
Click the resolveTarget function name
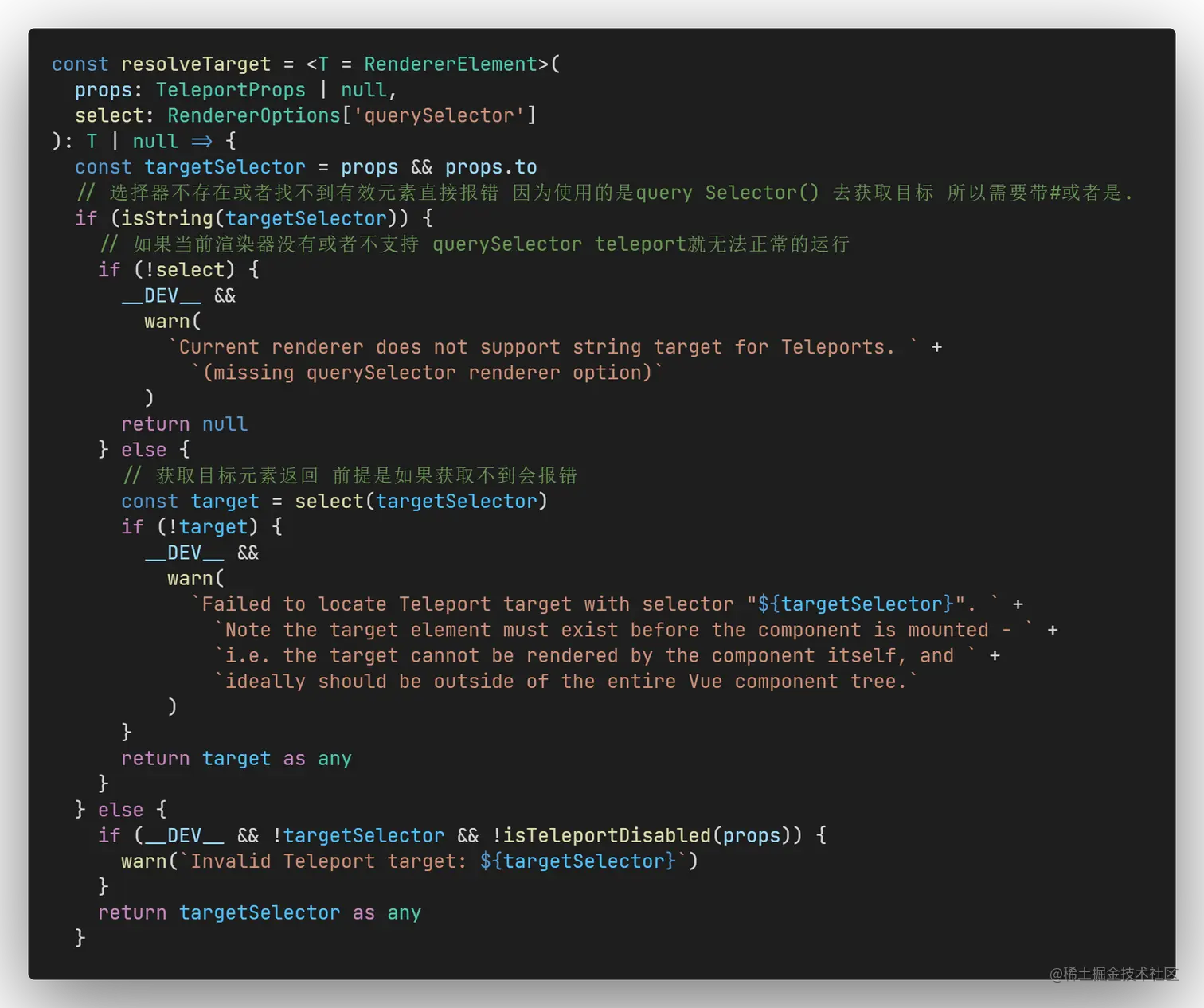pyautogui.click(x=195, y=64)
